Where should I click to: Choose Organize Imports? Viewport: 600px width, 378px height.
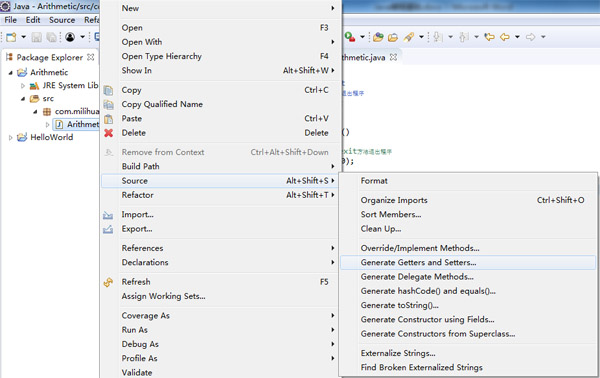[x=468, y=200]
